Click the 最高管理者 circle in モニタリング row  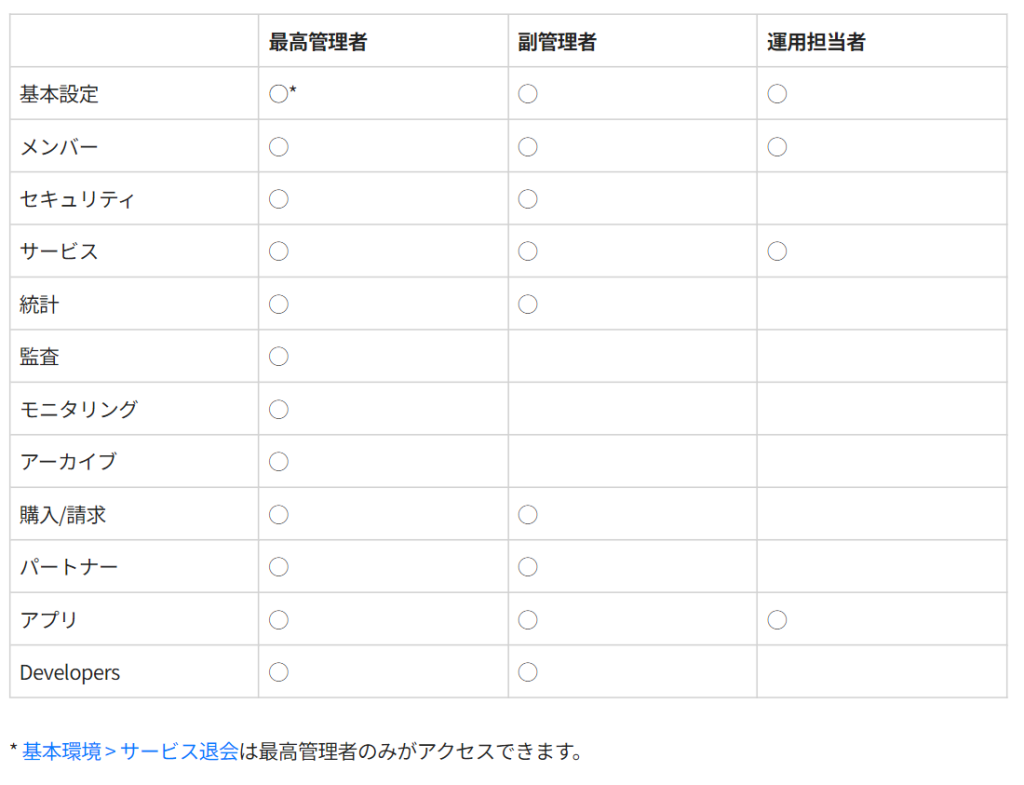click(x=279, y=409)
